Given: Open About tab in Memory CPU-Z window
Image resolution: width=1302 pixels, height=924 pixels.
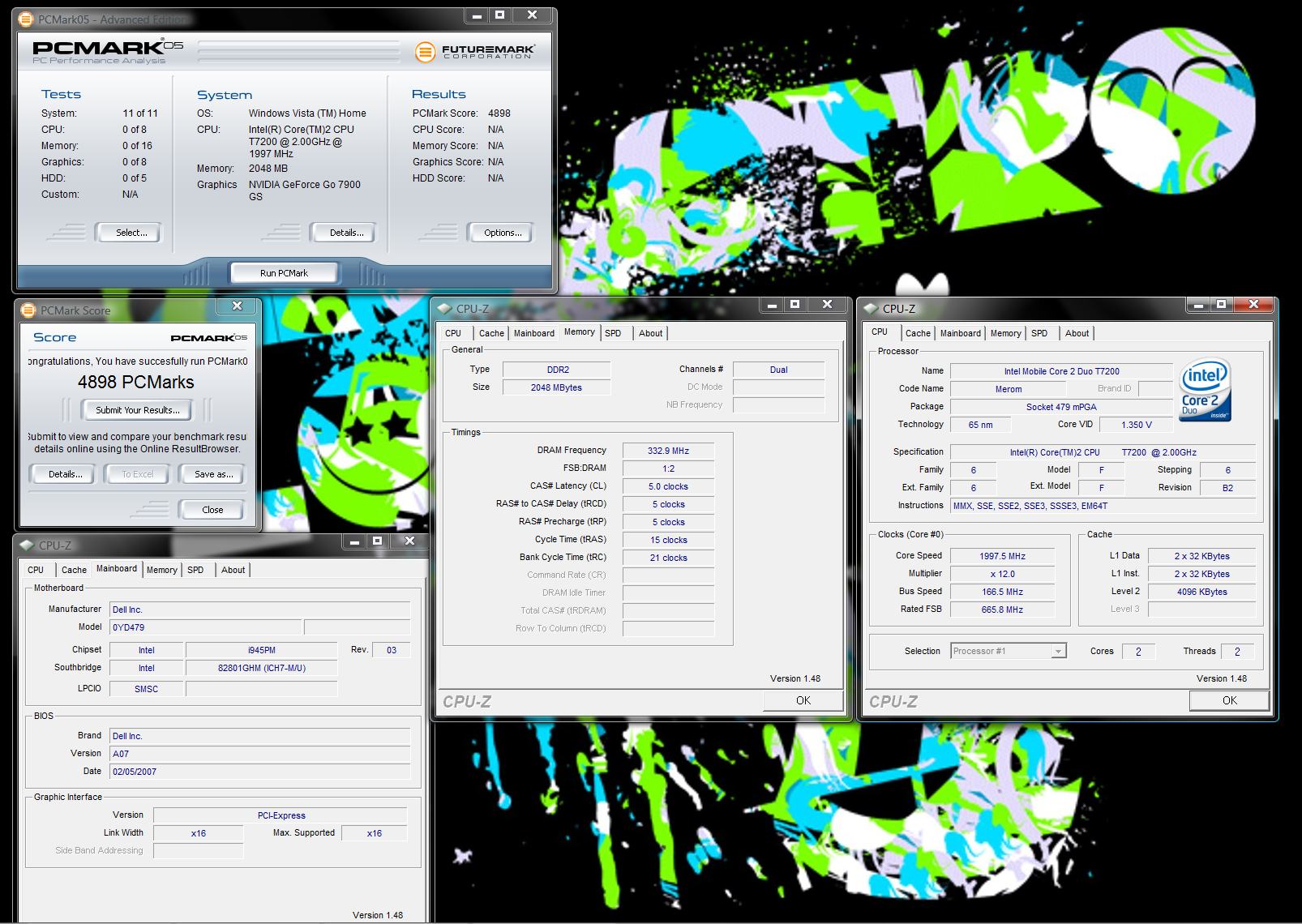Looking at the screenshot, I should coord(650,333).
